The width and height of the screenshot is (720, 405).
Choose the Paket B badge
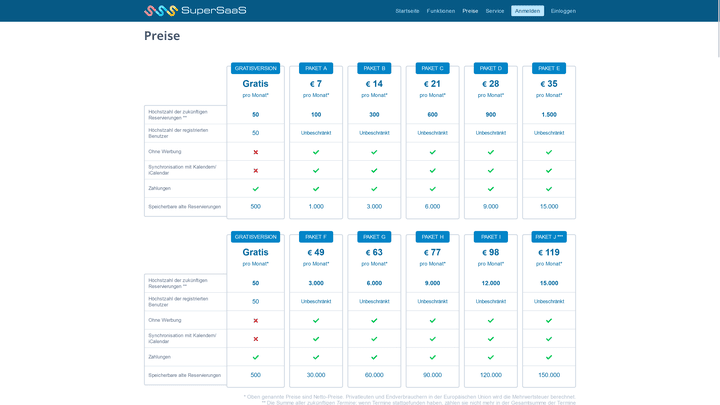pos(374,68)
